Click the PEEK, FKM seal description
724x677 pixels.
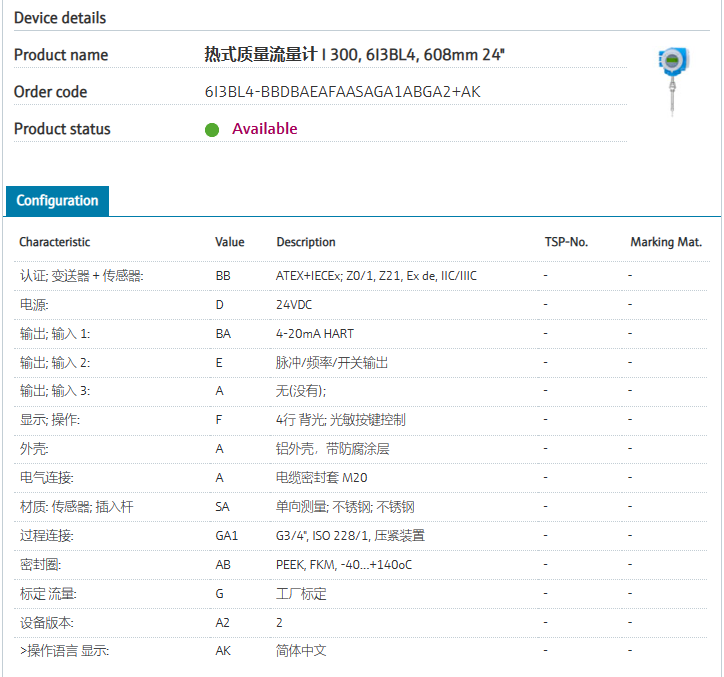[x=343, y=565]
